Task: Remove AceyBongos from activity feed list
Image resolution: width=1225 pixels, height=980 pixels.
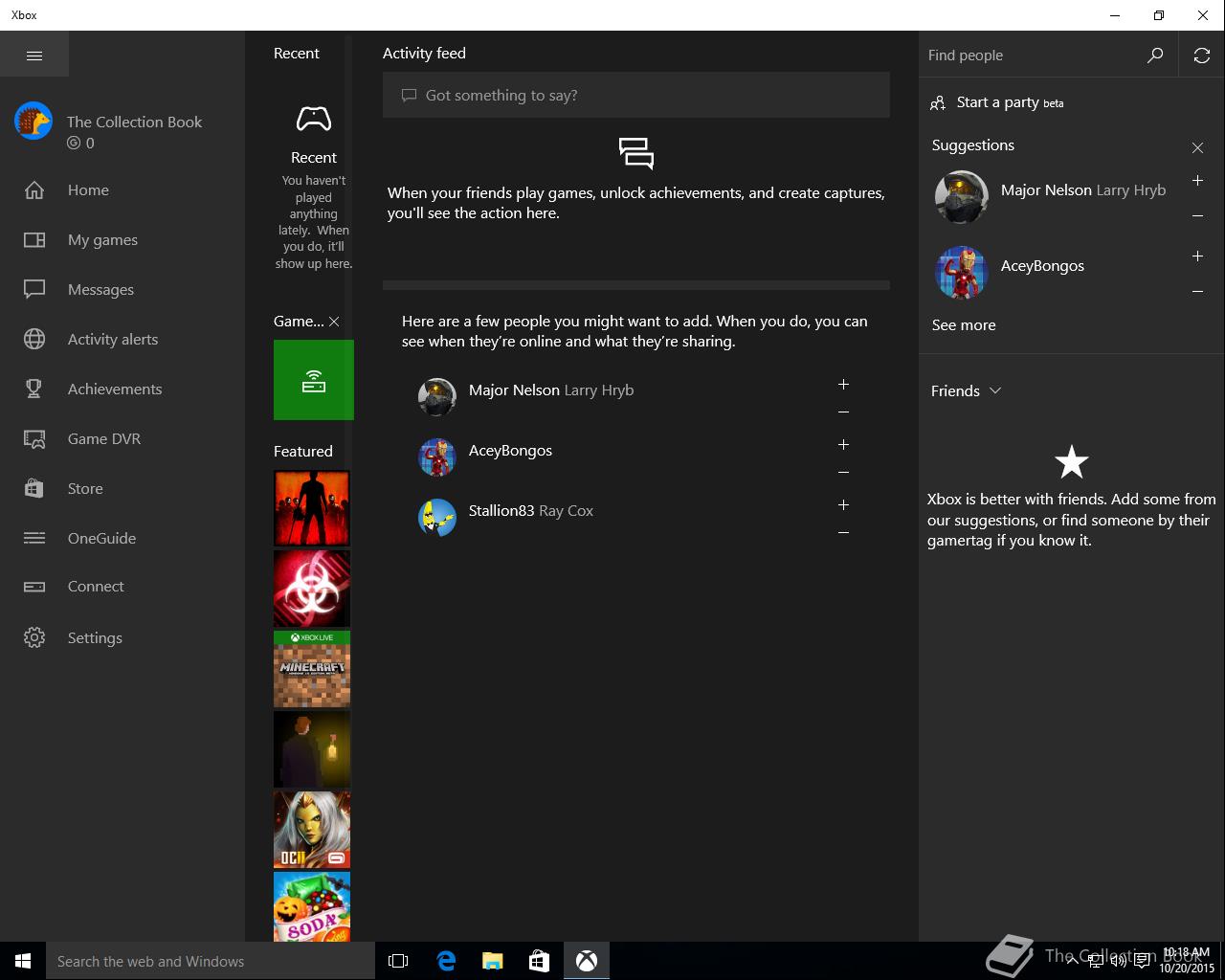Action: point(843,473)
